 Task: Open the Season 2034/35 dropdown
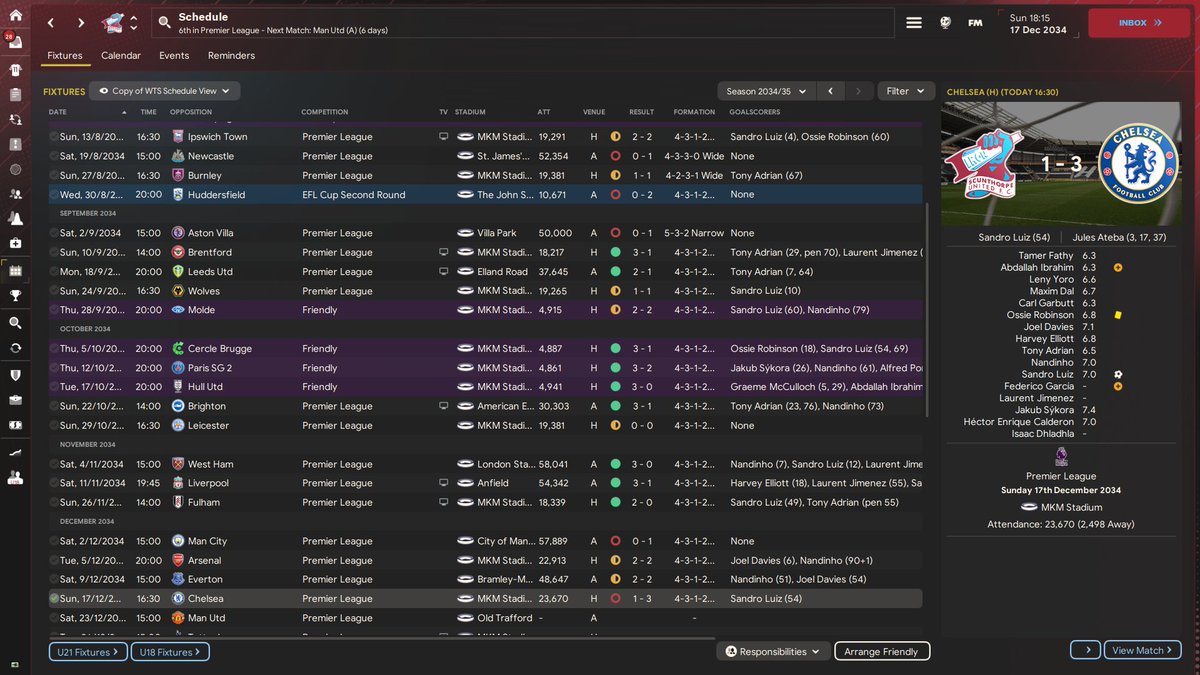pos(767,91)
